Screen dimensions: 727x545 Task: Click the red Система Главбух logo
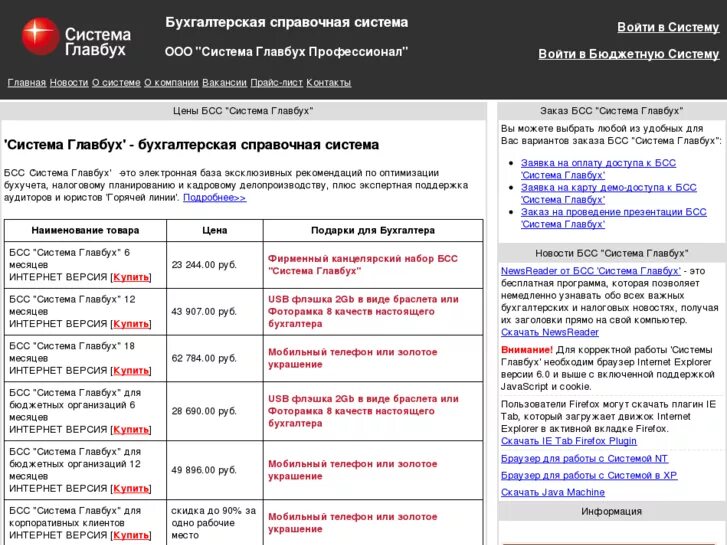tap(76, 37)
